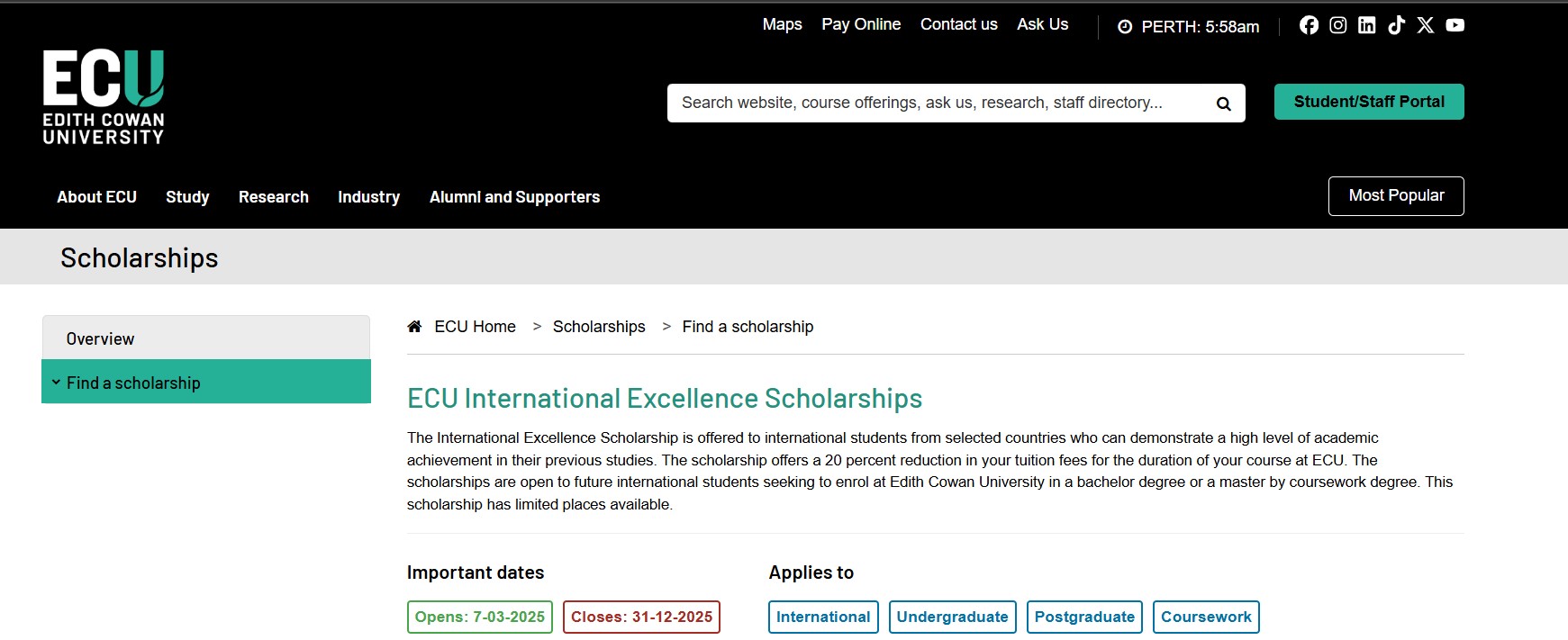
Task: Open the About ECU menu
Action: [x=97, y=197]
